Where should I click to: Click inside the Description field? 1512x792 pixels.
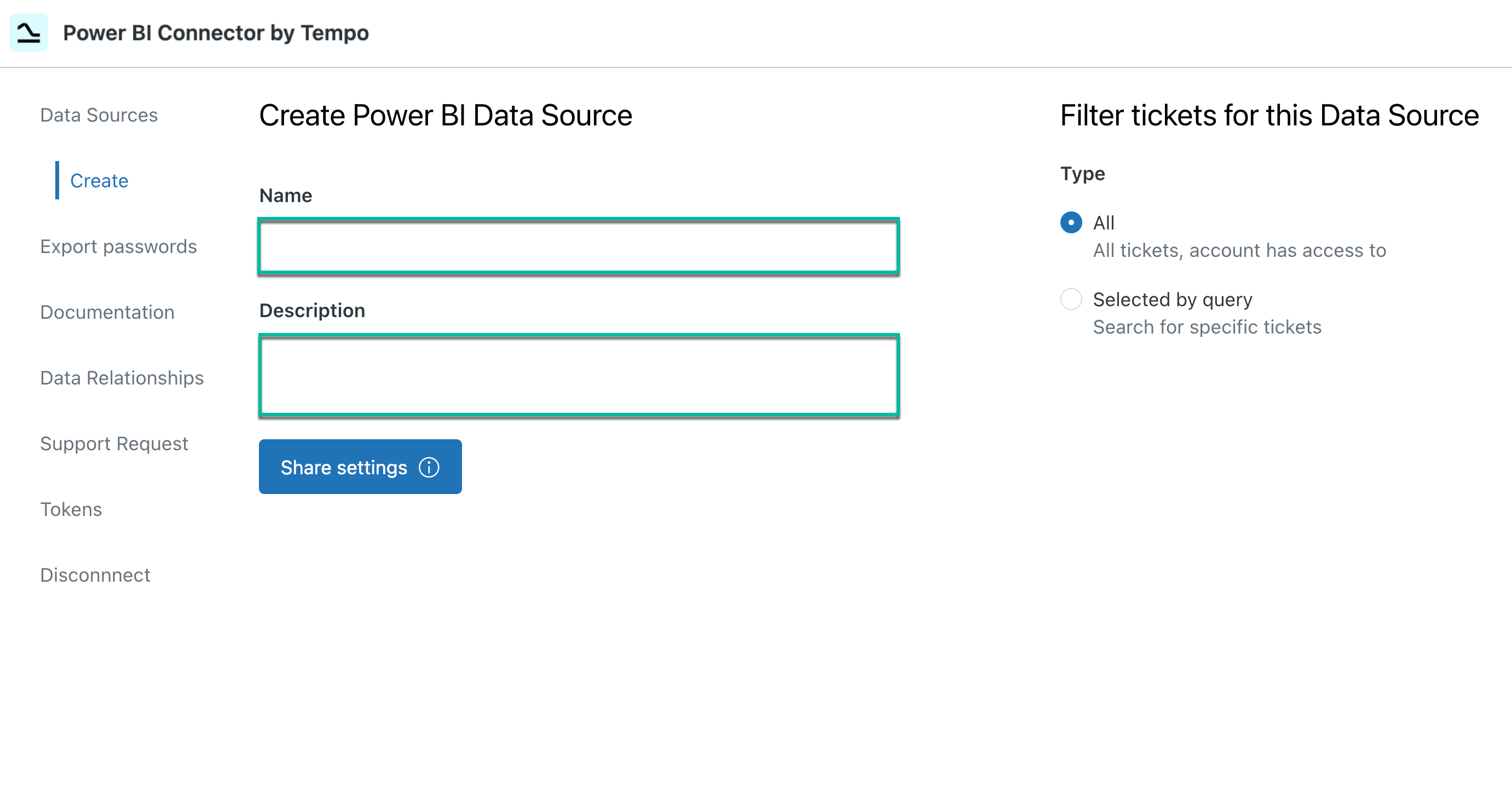click(x=578, y=376)
